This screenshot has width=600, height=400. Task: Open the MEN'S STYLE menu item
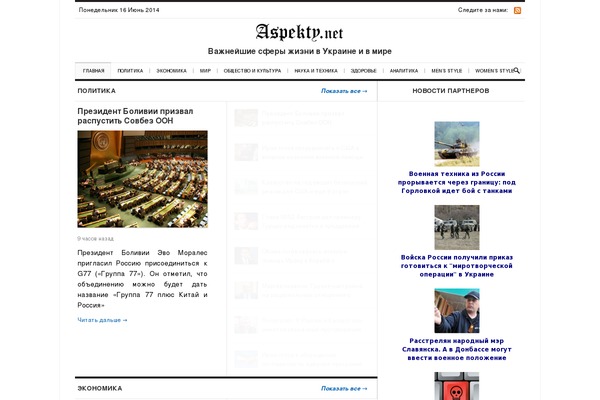(447, 71)
